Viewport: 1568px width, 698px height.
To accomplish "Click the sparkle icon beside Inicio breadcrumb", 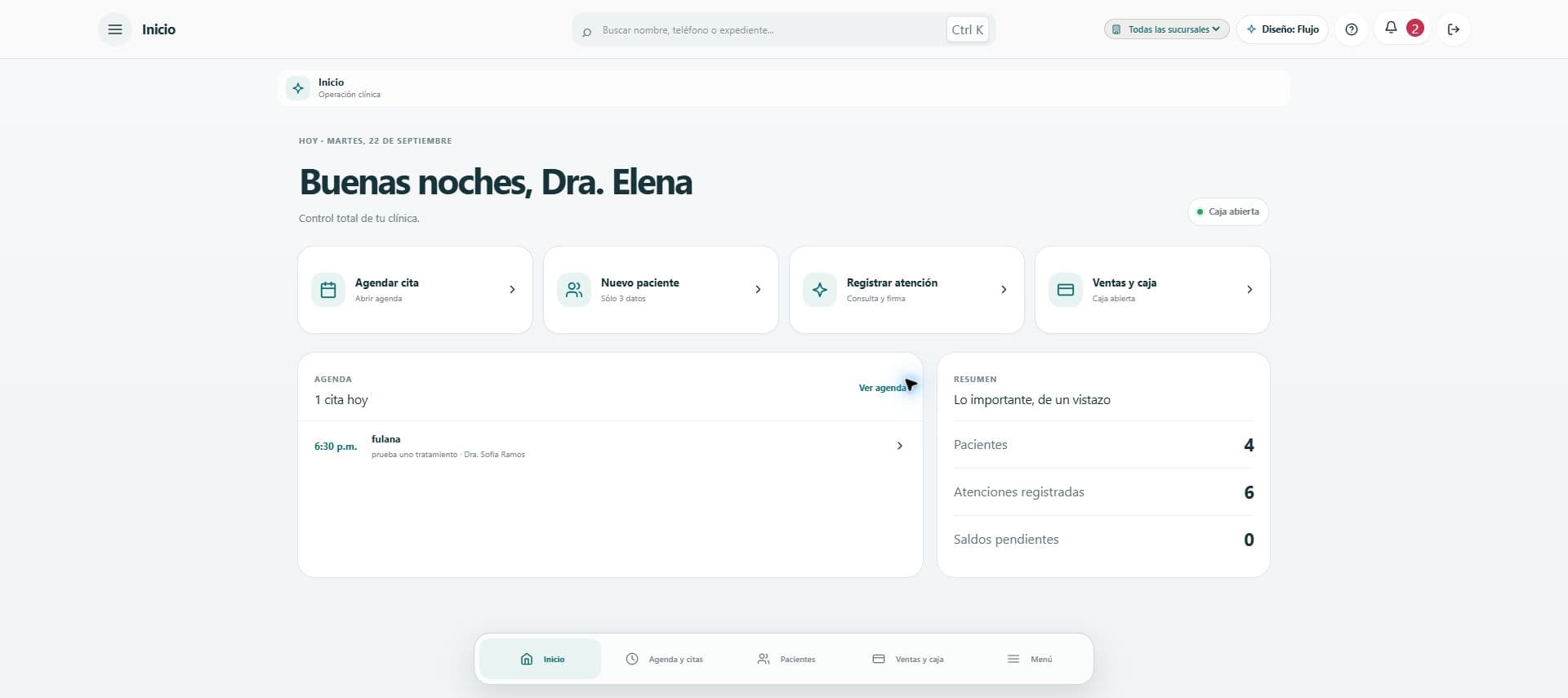I will 298,88.
